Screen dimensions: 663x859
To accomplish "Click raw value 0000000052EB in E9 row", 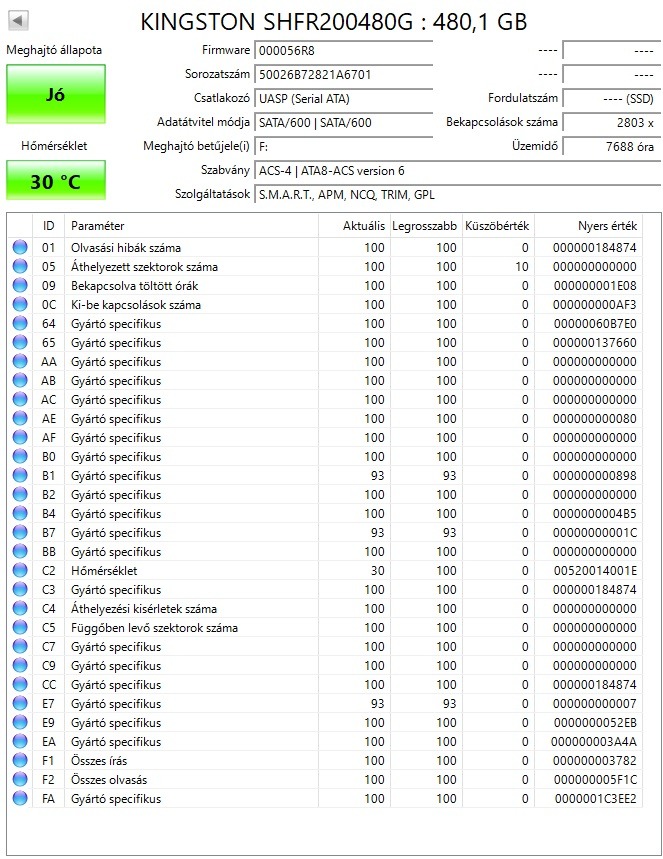I will pos(595,722).
